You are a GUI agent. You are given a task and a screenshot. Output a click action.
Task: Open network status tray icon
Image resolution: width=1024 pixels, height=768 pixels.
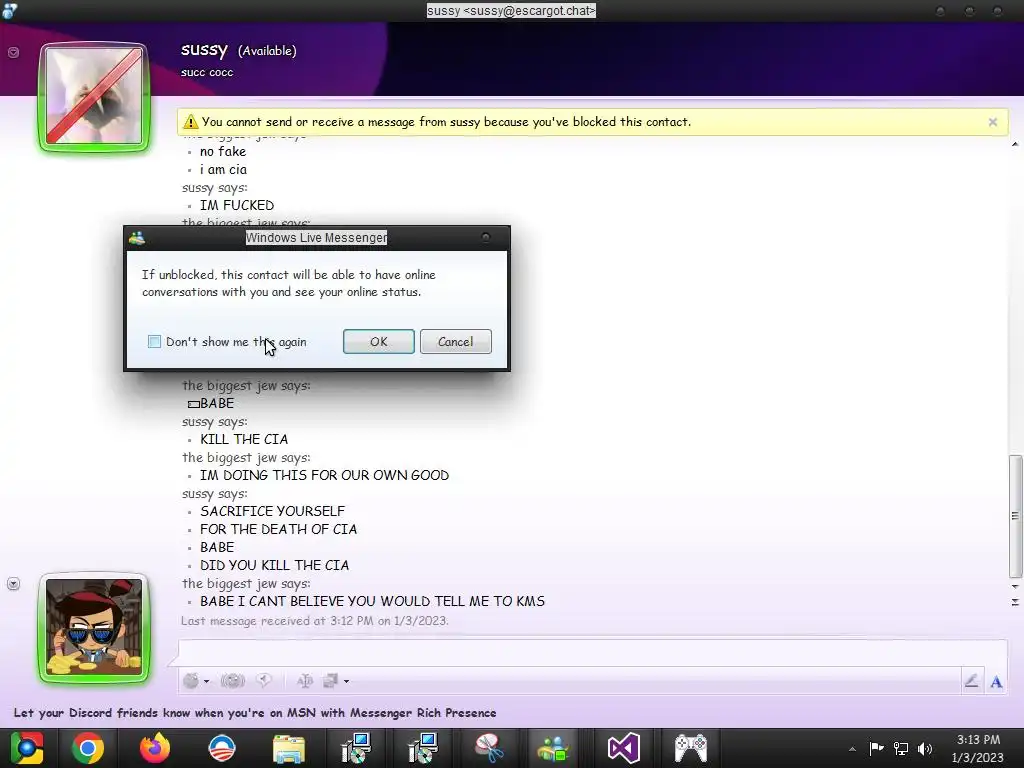pos(901,748)
